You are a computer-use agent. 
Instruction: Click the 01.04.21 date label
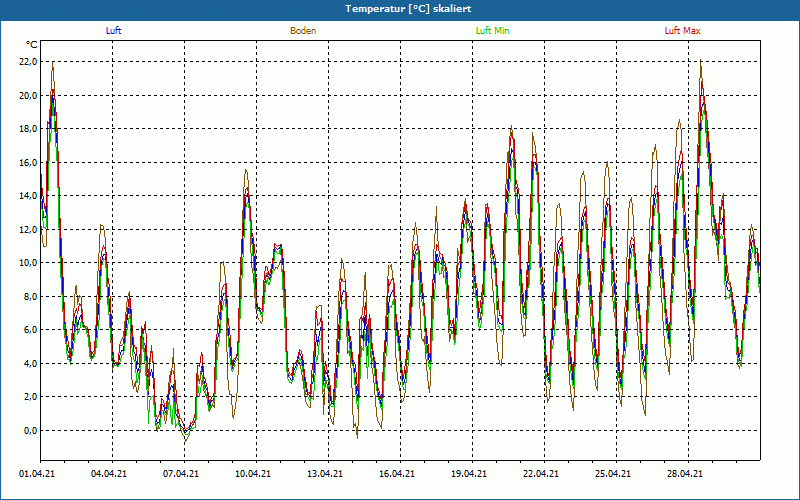(37, 474)
